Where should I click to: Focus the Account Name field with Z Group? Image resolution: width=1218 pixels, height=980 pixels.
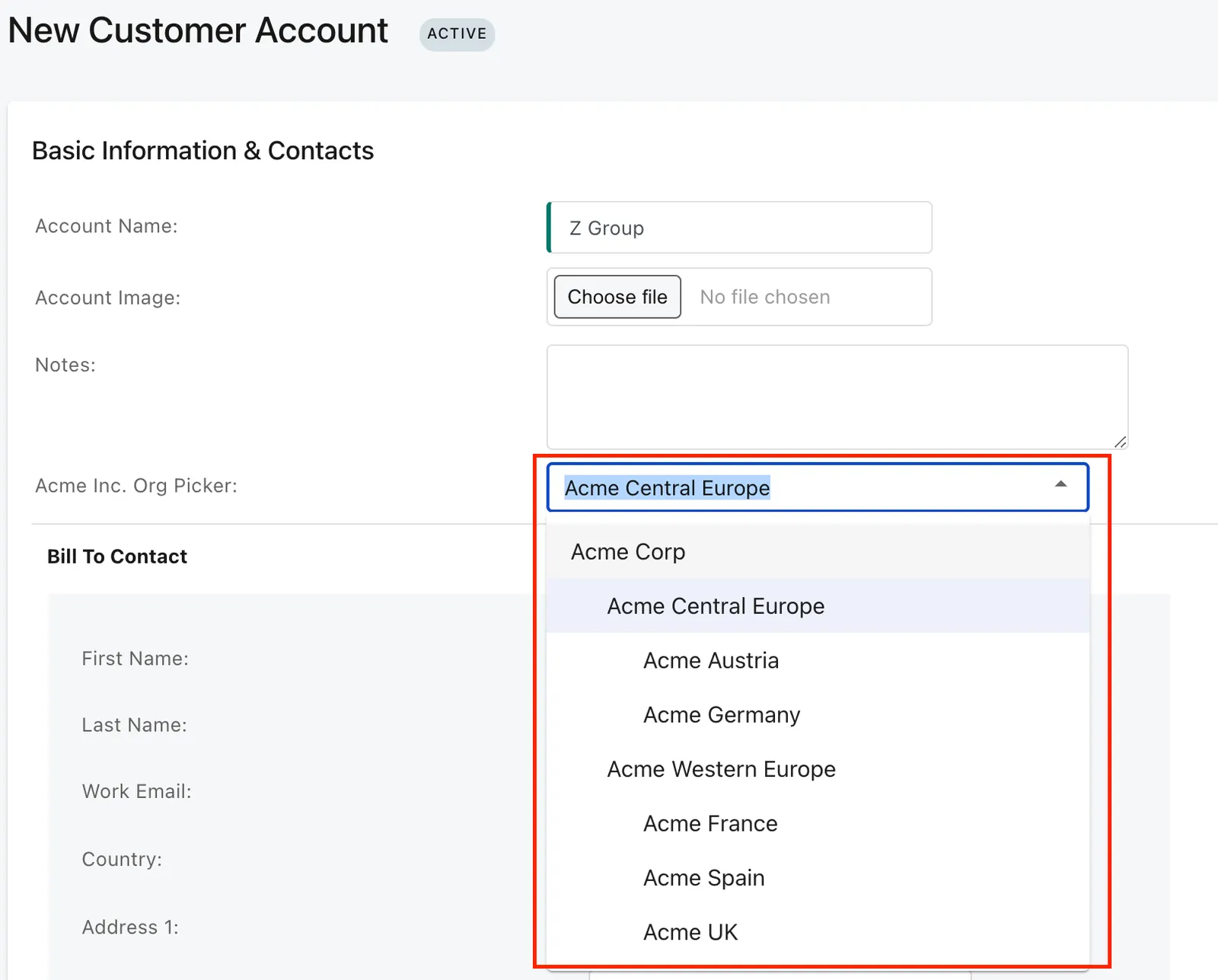click(x=739, y=228)
